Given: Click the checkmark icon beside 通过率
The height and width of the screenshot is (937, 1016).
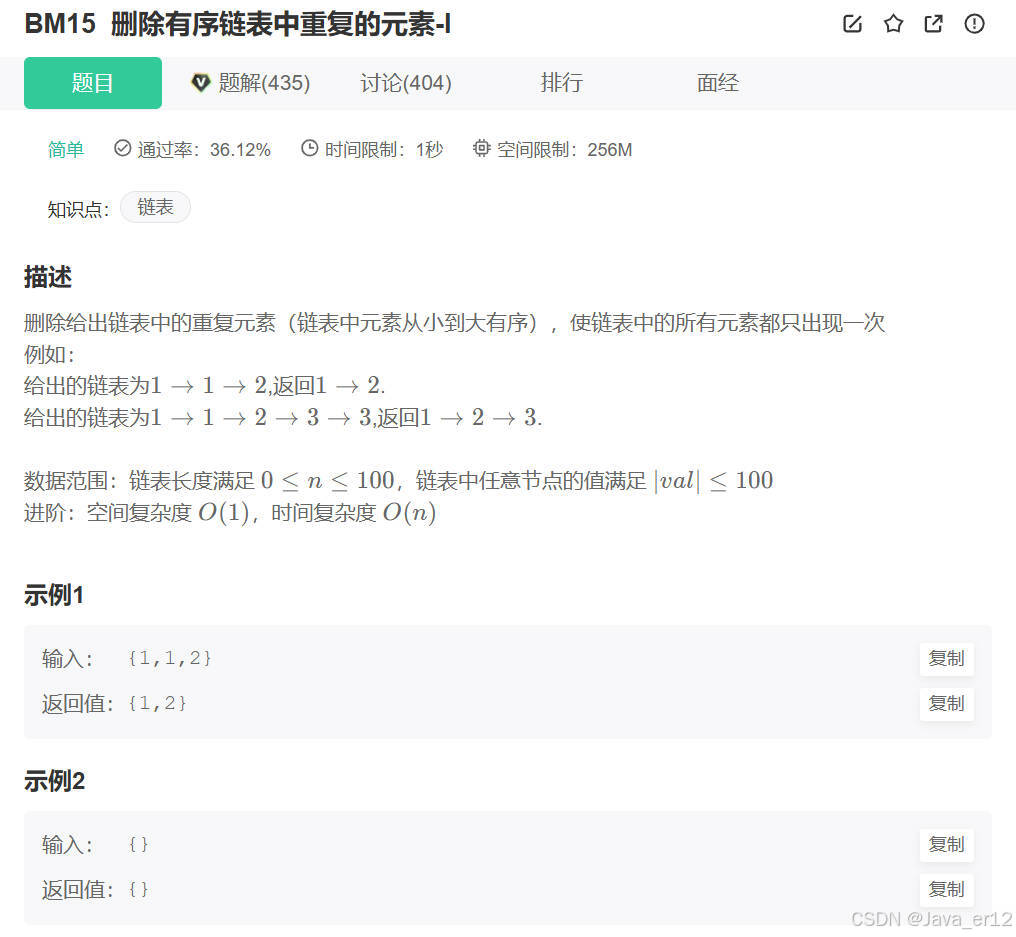Looking at the screenshot, I should coord(122,147).
